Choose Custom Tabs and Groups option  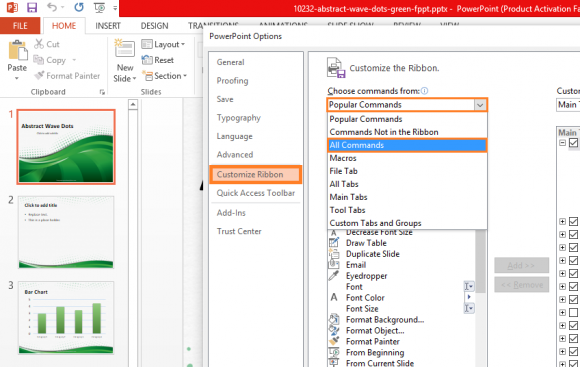point(407,223)
